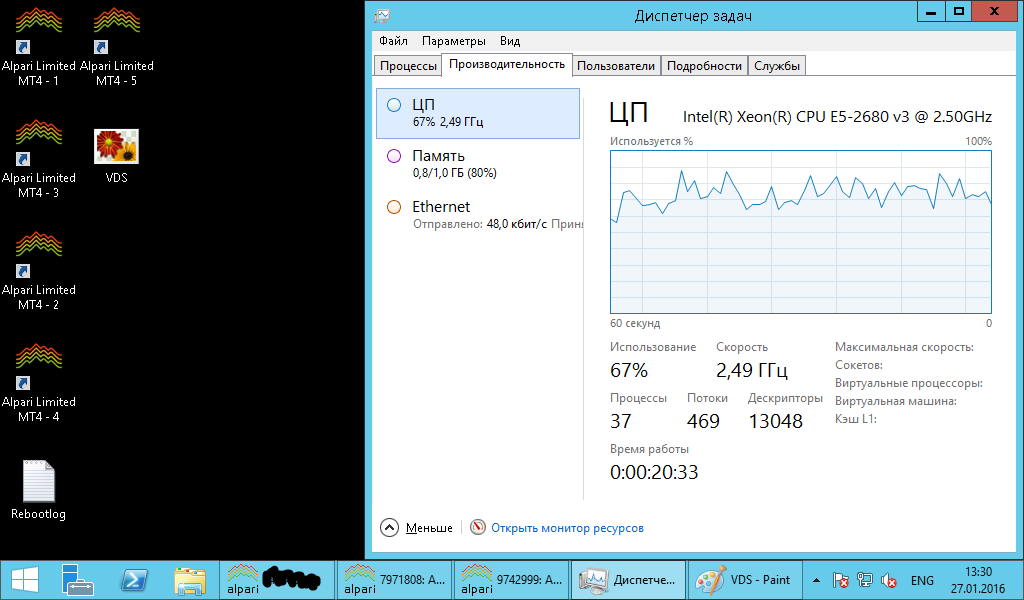Launch Server Manager from the taskbar
This screenshot has height=600, width=1024.
pos(78,580)
